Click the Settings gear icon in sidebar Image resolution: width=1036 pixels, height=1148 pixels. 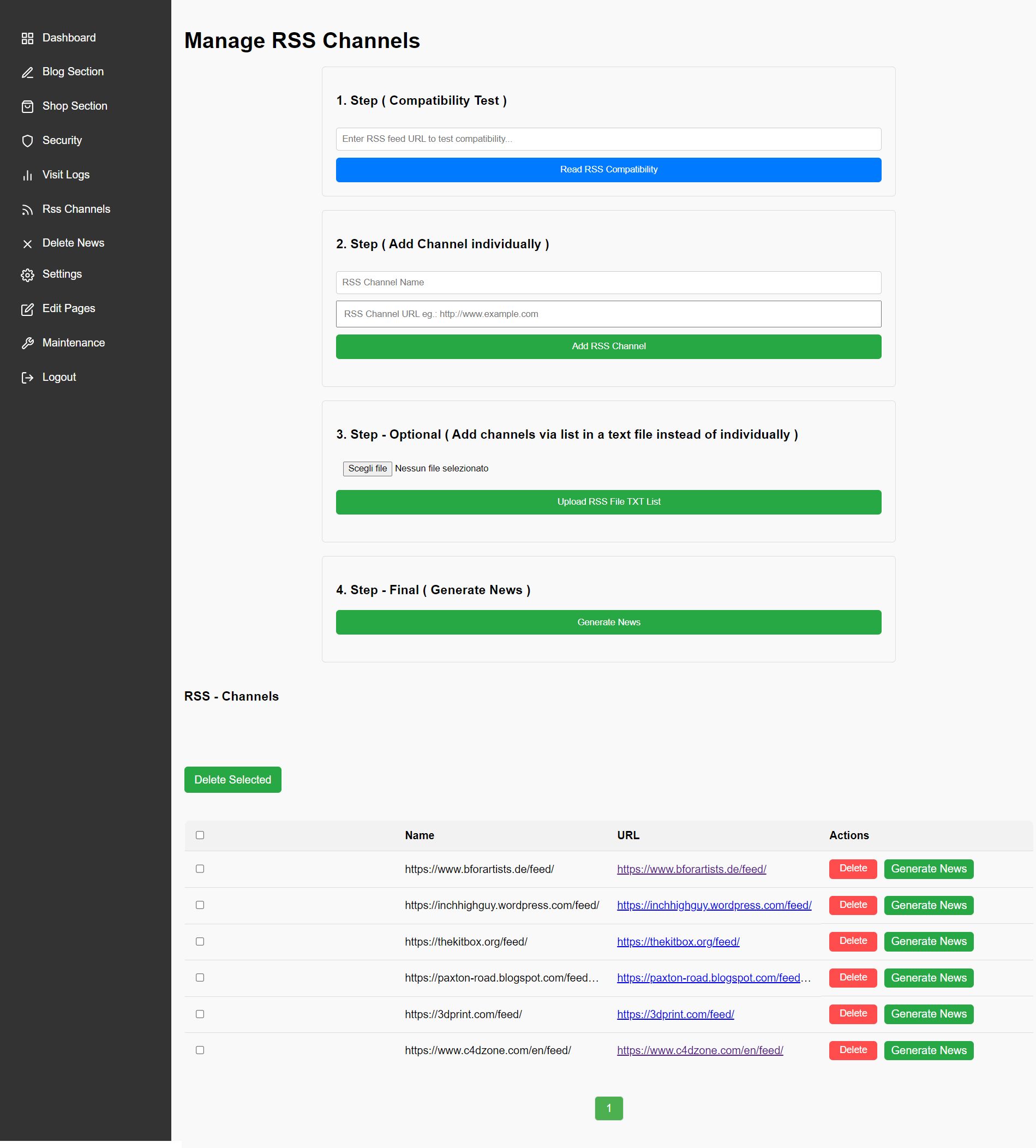tap(27, 275)
